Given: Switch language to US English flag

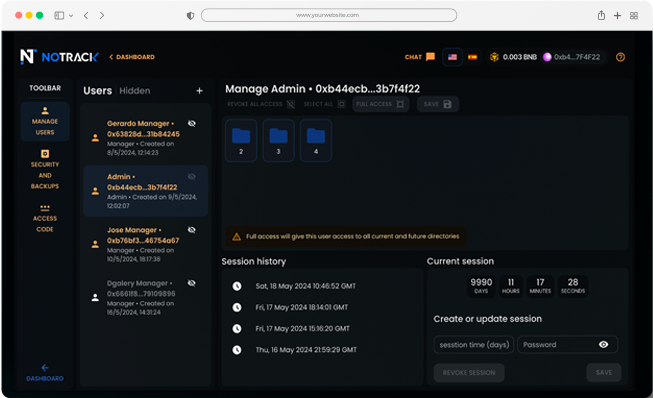Looking at the screenshot, I should tap(452, 57).
